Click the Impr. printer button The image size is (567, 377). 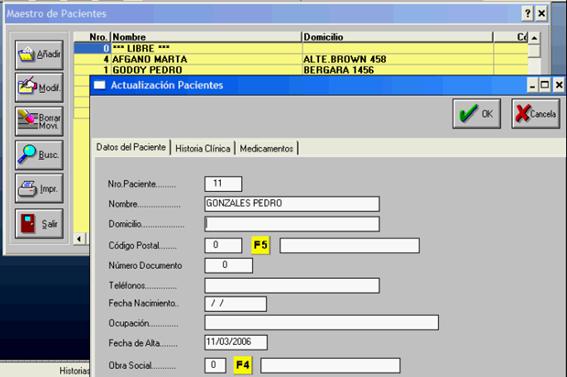point(39,188)
